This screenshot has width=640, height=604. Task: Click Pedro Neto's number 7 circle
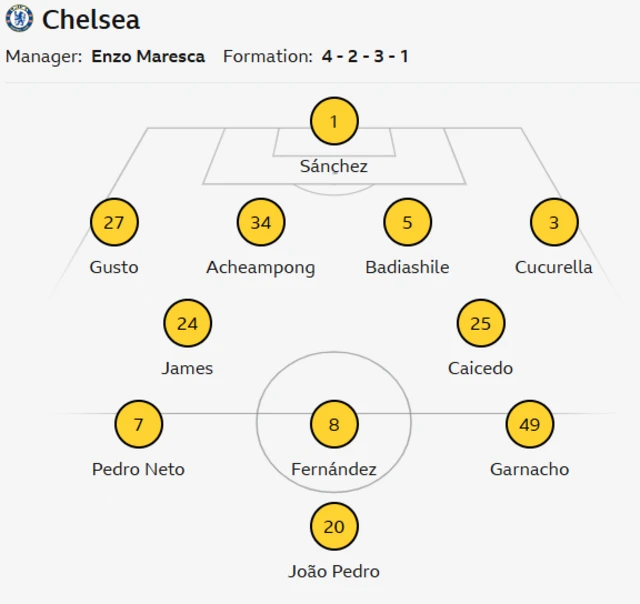pyautogui.click(x=138, y=424)
